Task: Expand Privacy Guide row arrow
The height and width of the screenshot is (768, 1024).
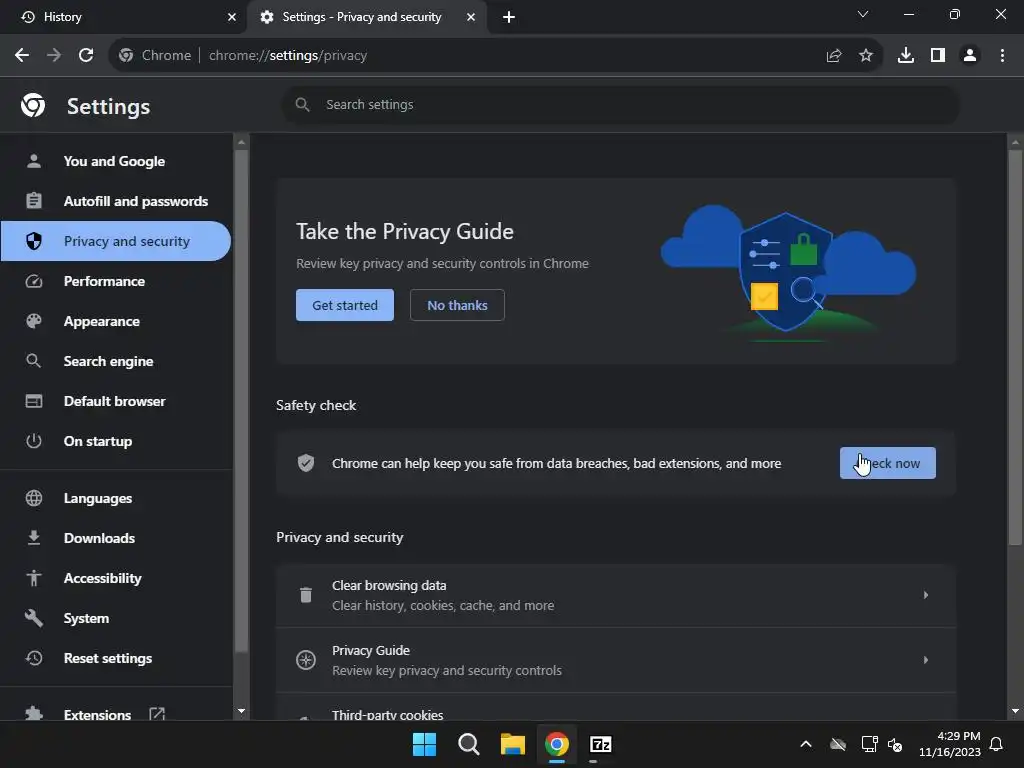Action: [x=925, y=660]
